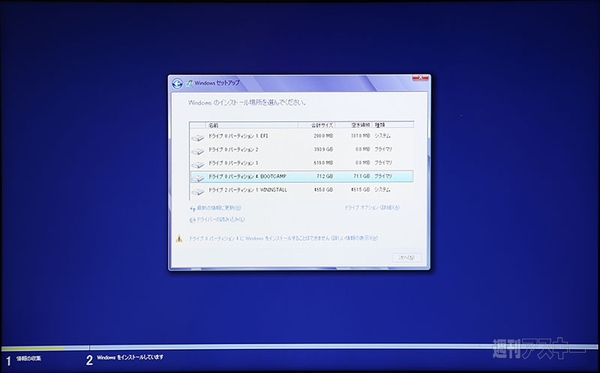Select the row ending in 'WININSTALL'
The width and height of the screenshot is (600, 373).
[302, 190]
